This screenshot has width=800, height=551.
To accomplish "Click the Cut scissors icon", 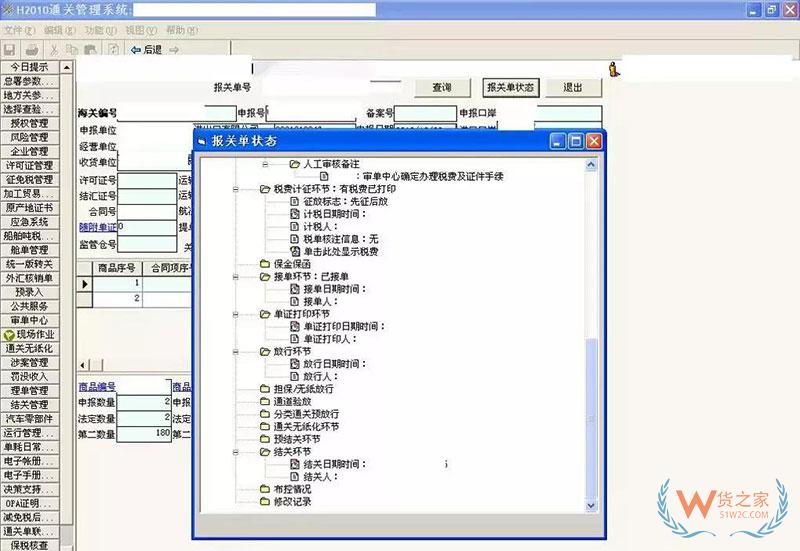I will coord(54,50).
